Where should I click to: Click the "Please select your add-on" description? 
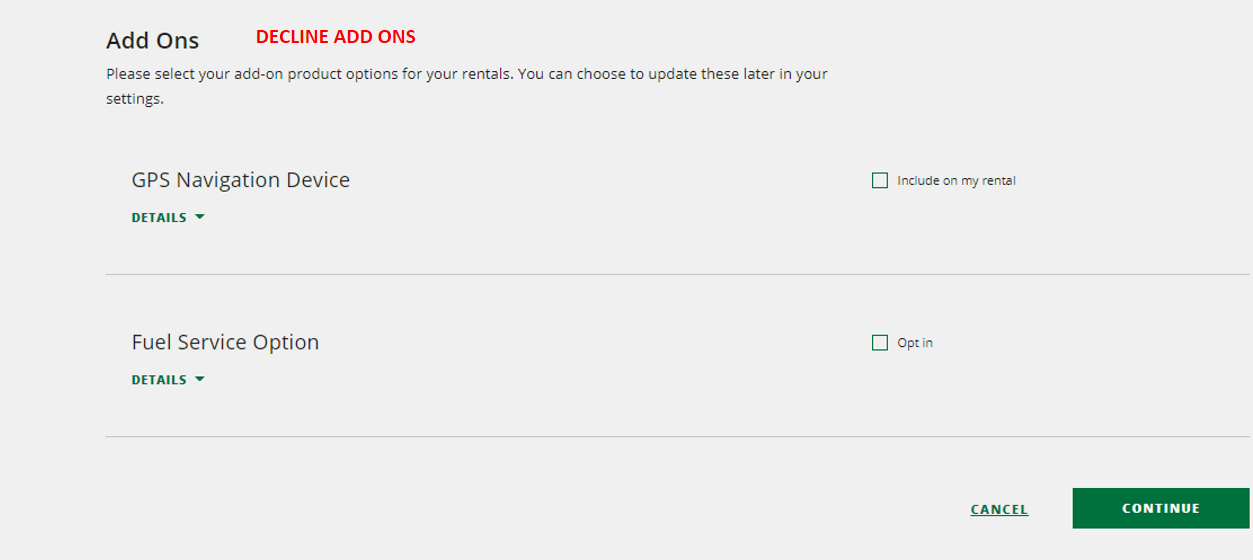pyautogui.click(x=467, y=86)
